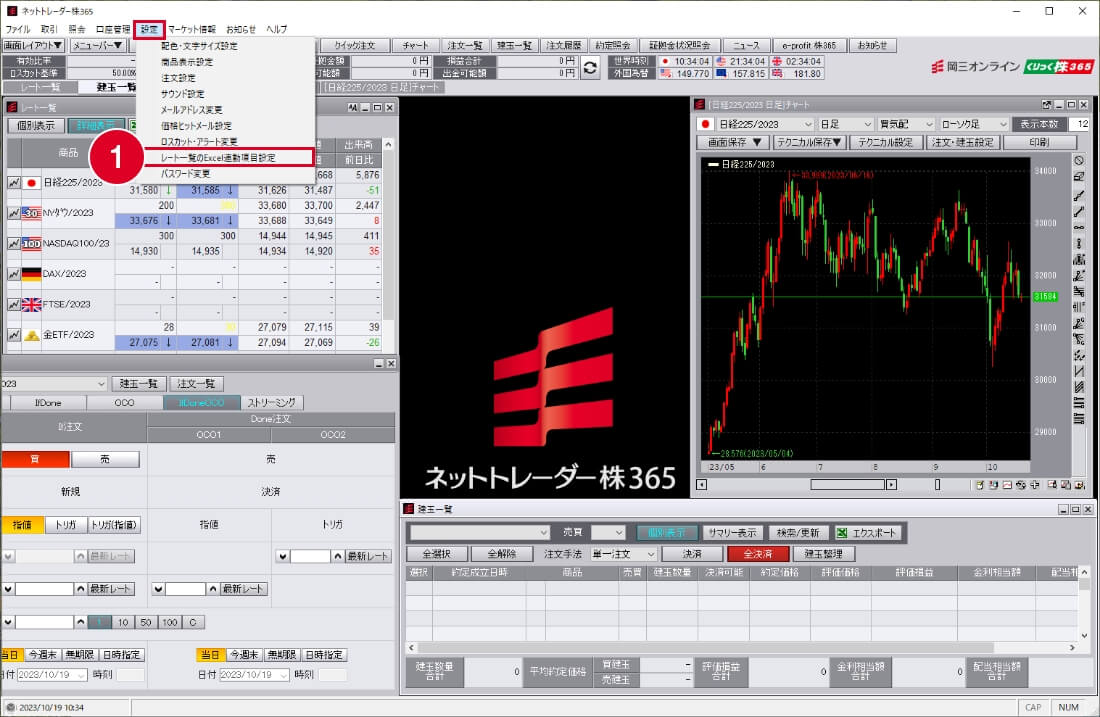Screen dimensions: 1100x717
Task: Open the NYダウ/2023 row chart icon
Action: [13, 213]
